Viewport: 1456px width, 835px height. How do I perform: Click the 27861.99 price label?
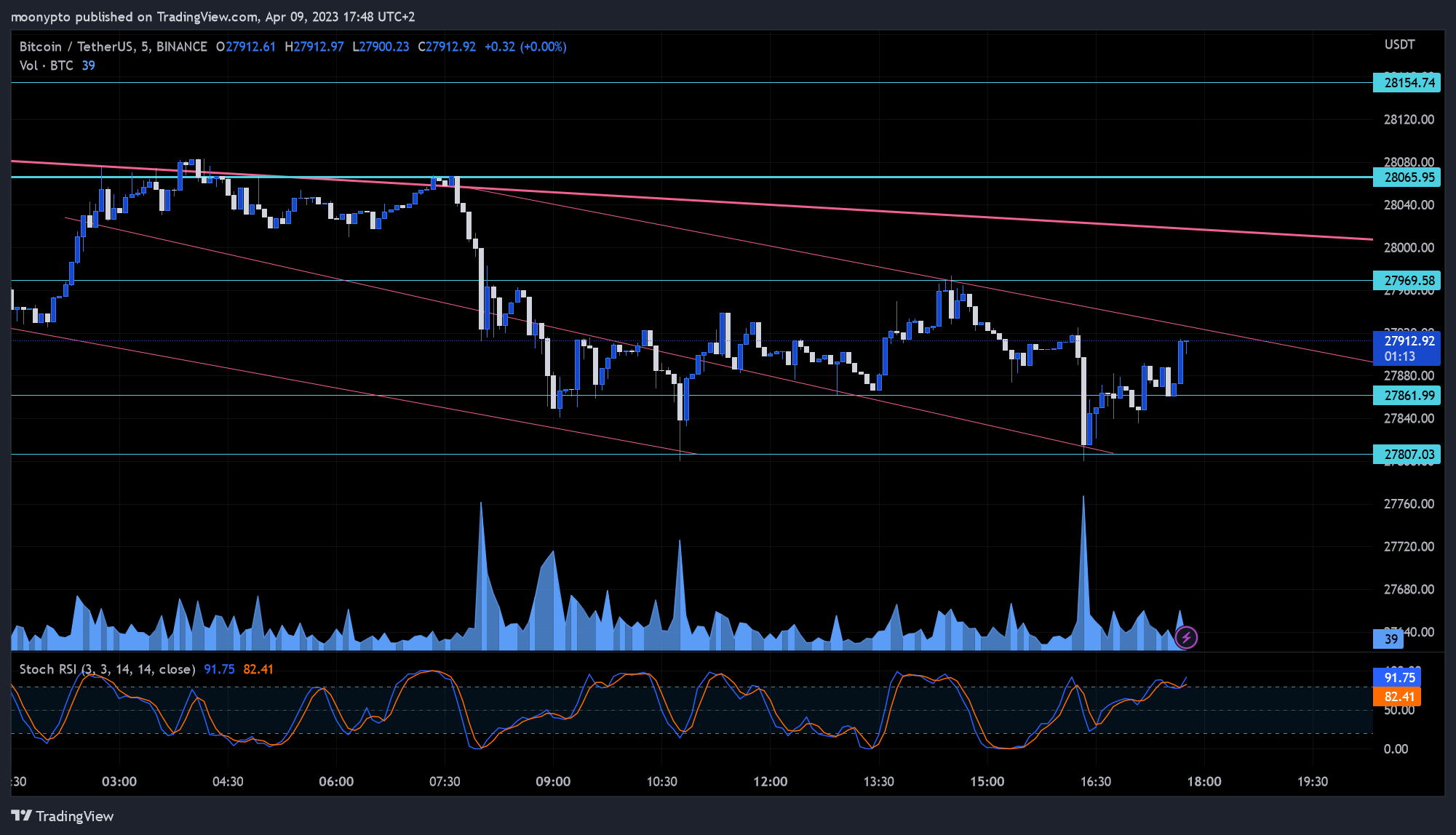tap(1407, 396)
